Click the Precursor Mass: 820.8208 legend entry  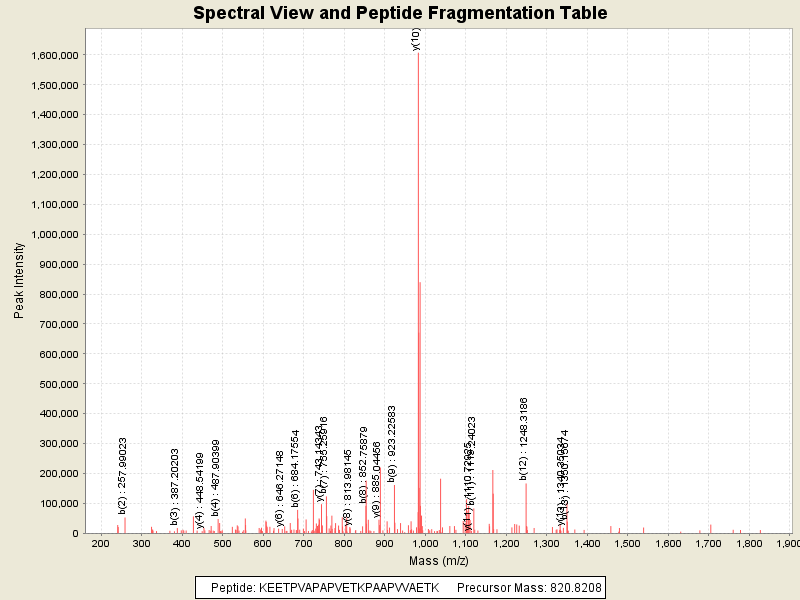529,587
